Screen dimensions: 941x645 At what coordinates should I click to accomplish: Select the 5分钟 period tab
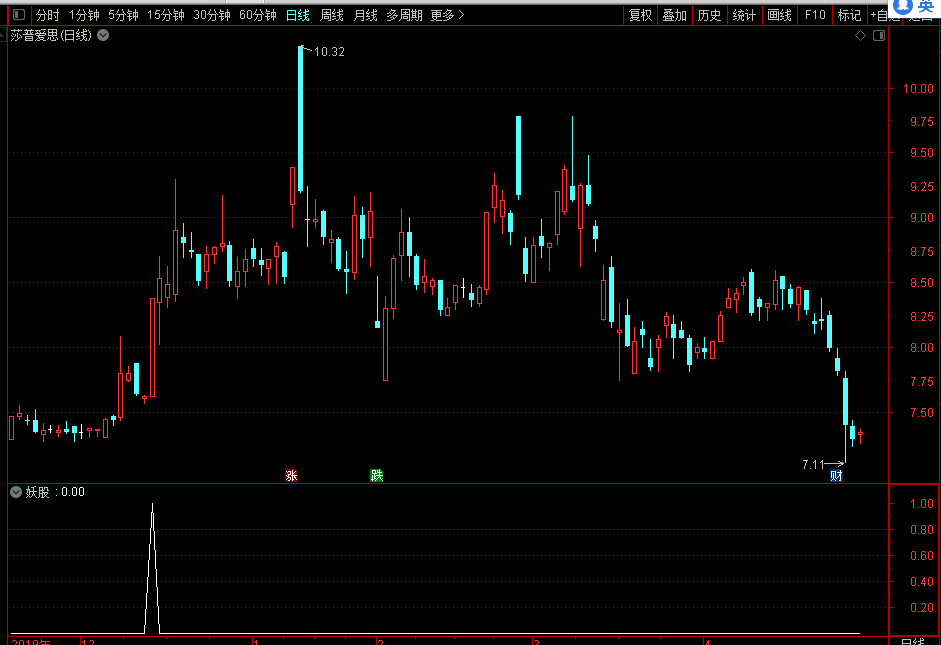123,15
